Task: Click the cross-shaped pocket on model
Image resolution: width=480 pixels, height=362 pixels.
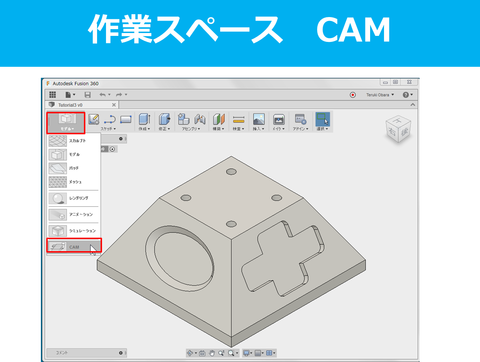Action: pos(283,258)
